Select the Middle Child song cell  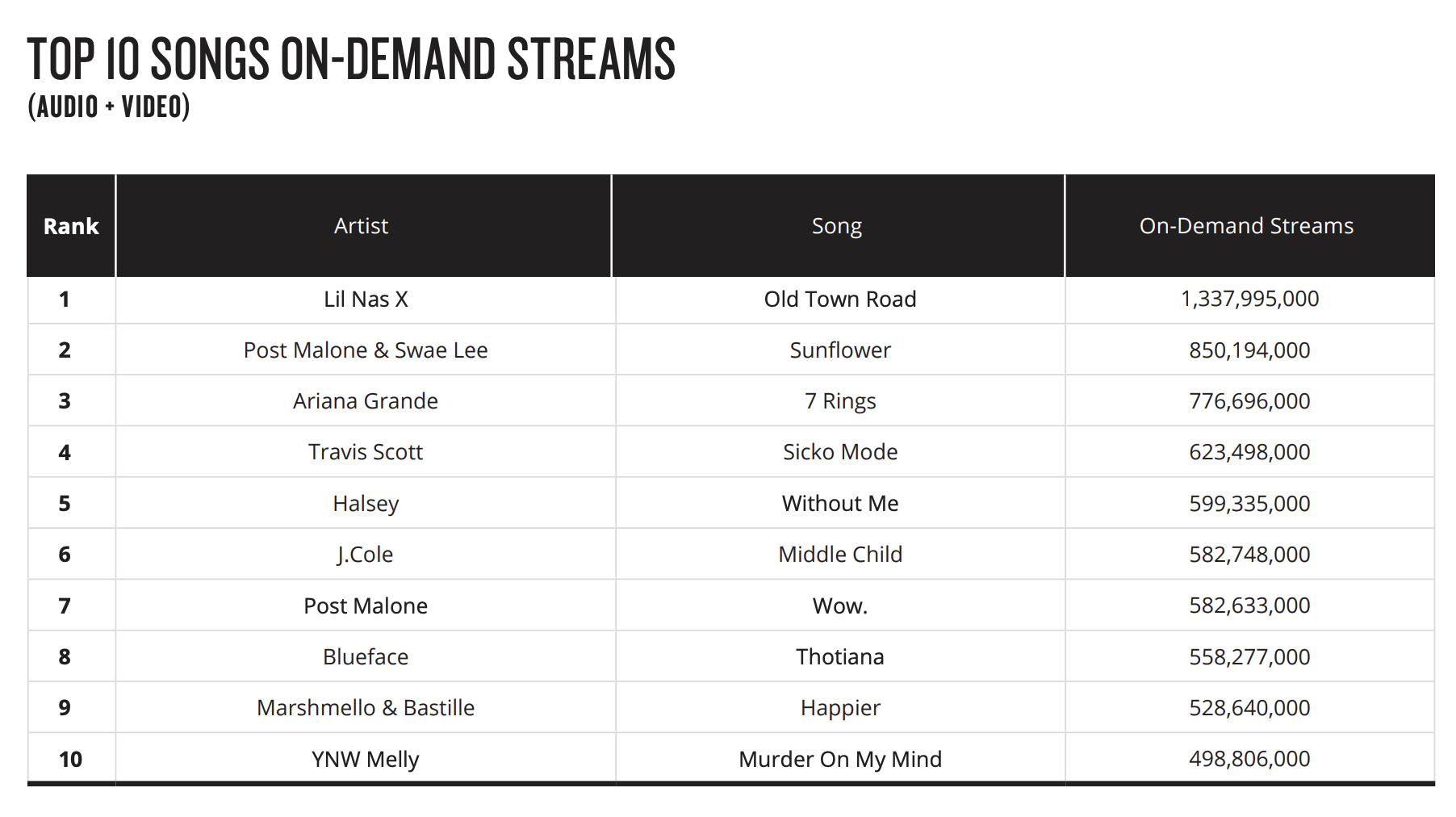pyautogui.click(x=839, y=555)
